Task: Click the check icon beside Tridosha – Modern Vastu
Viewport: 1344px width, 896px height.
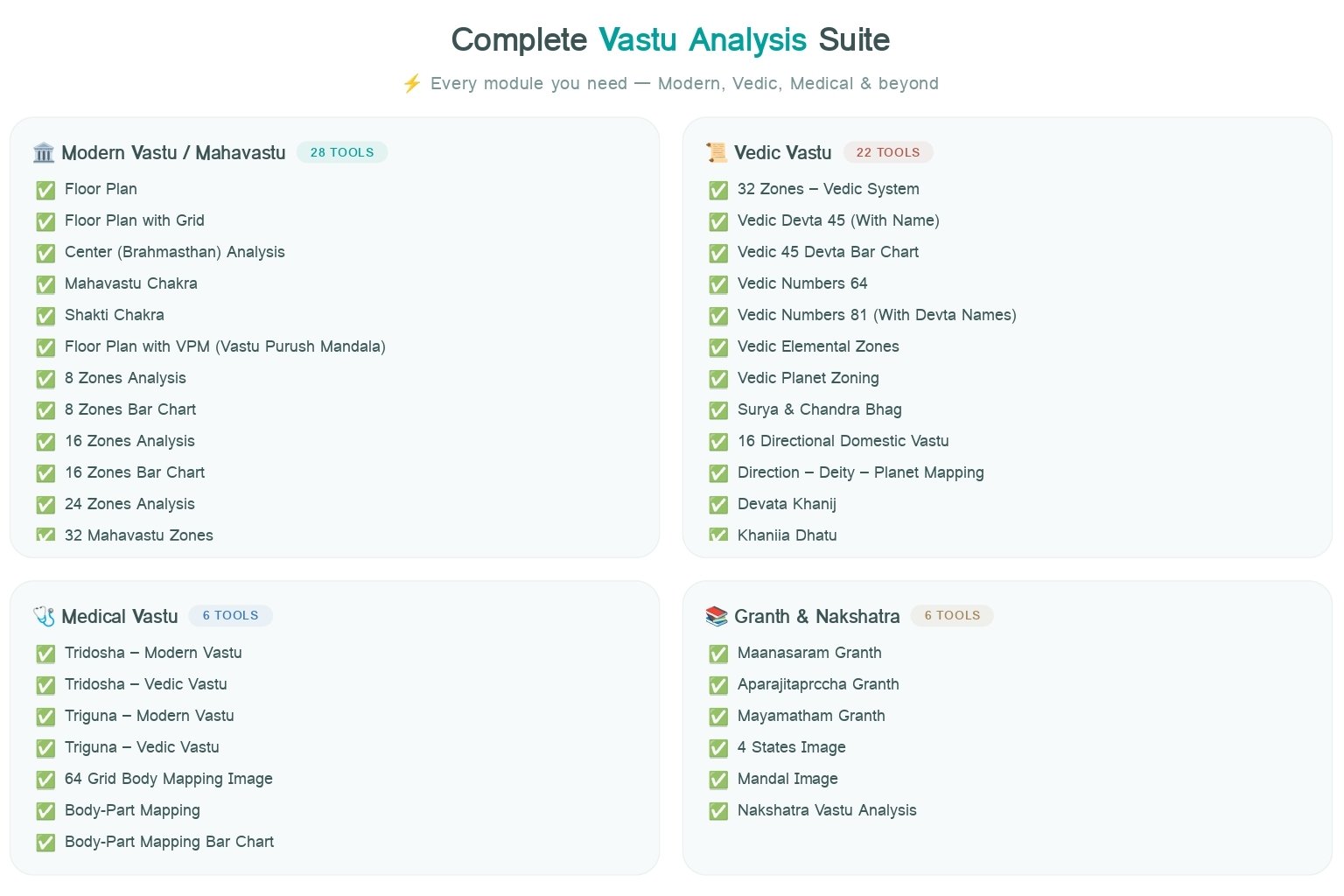Action: [x=45, y=654]
